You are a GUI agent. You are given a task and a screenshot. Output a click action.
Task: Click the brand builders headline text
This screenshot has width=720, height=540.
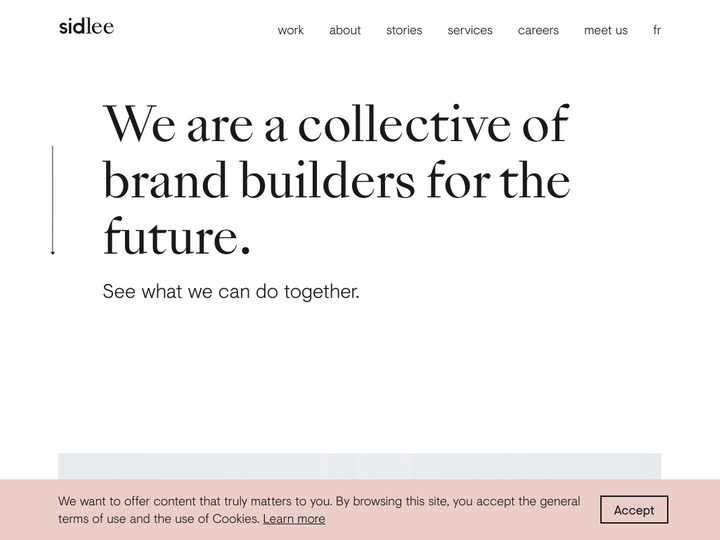336,181
